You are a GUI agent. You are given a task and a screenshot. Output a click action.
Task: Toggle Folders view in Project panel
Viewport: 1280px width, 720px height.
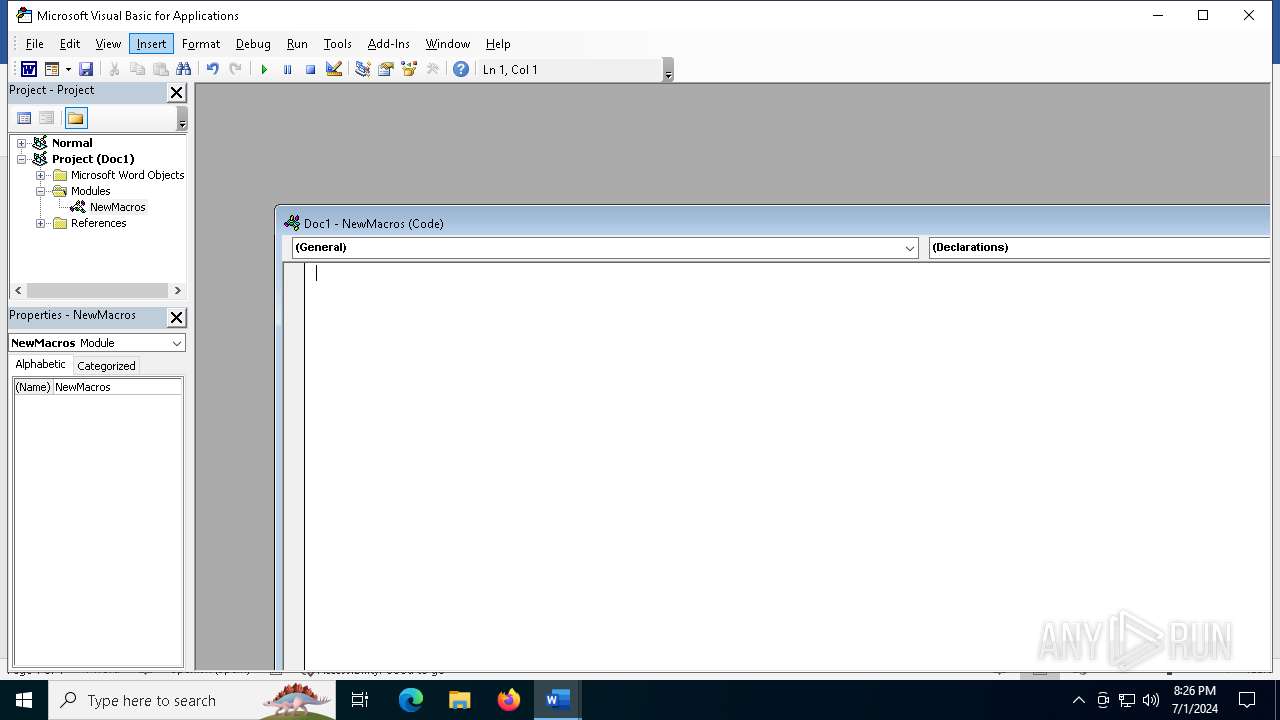coord(76,118)
